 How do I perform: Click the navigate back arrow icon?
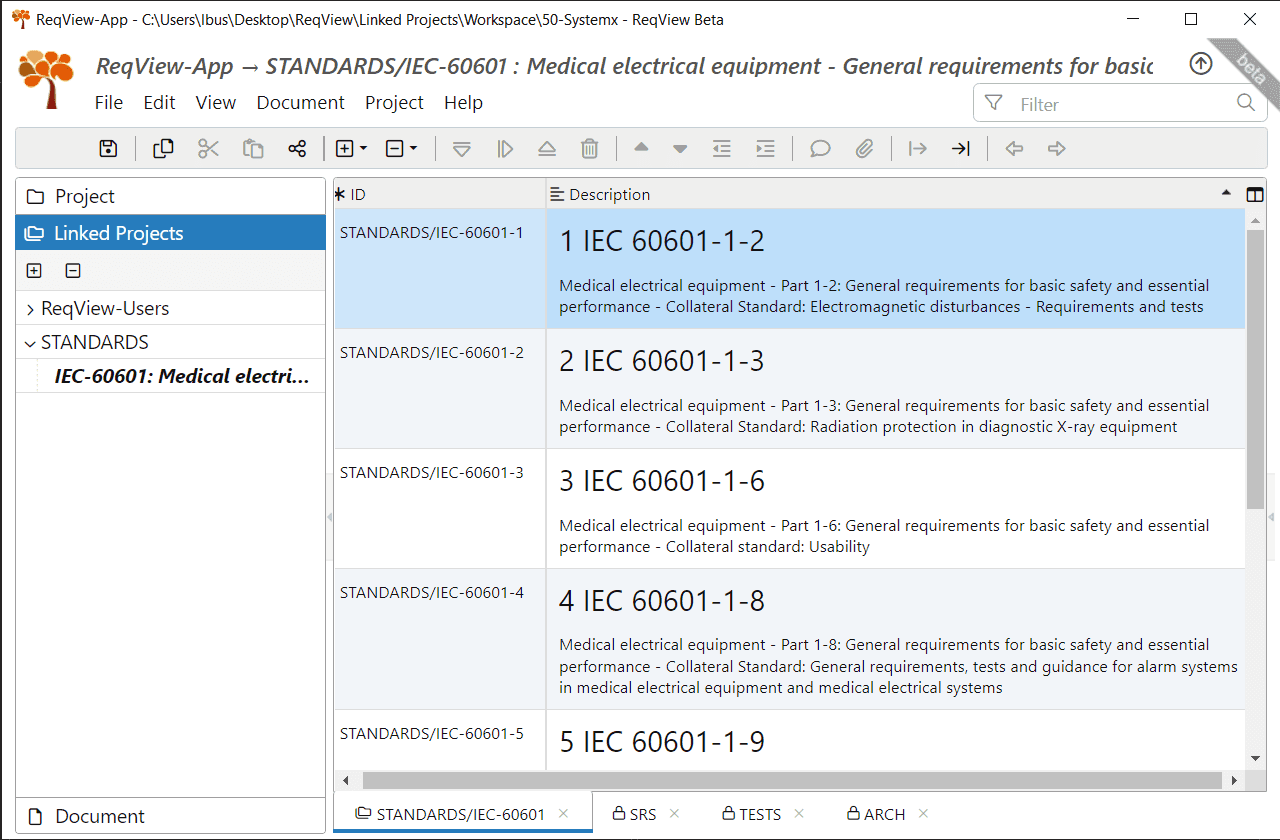coord(1014,149)
